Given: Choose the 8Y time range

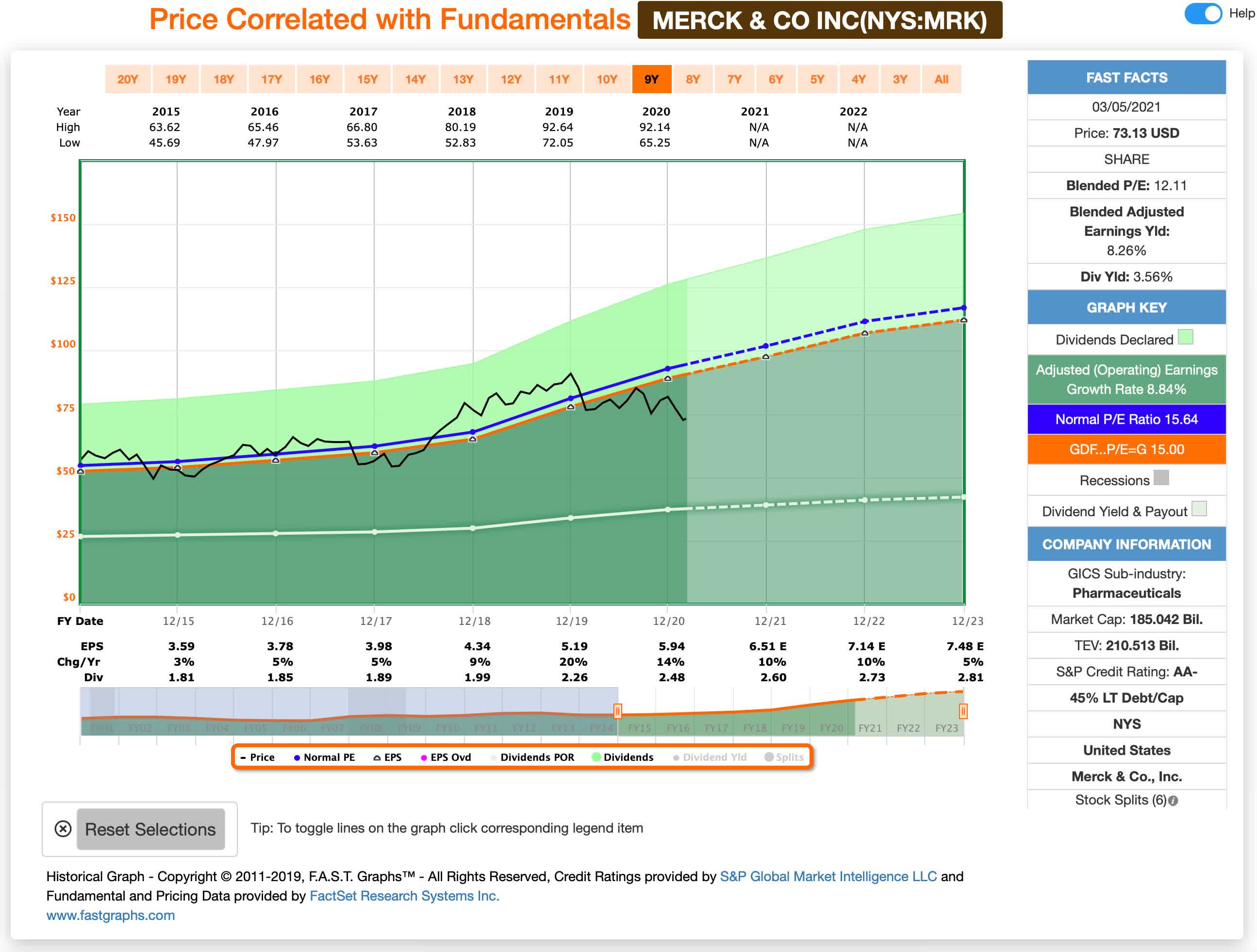Looking at the screenshot, I should pyautogui.click(x=693, y=79).
